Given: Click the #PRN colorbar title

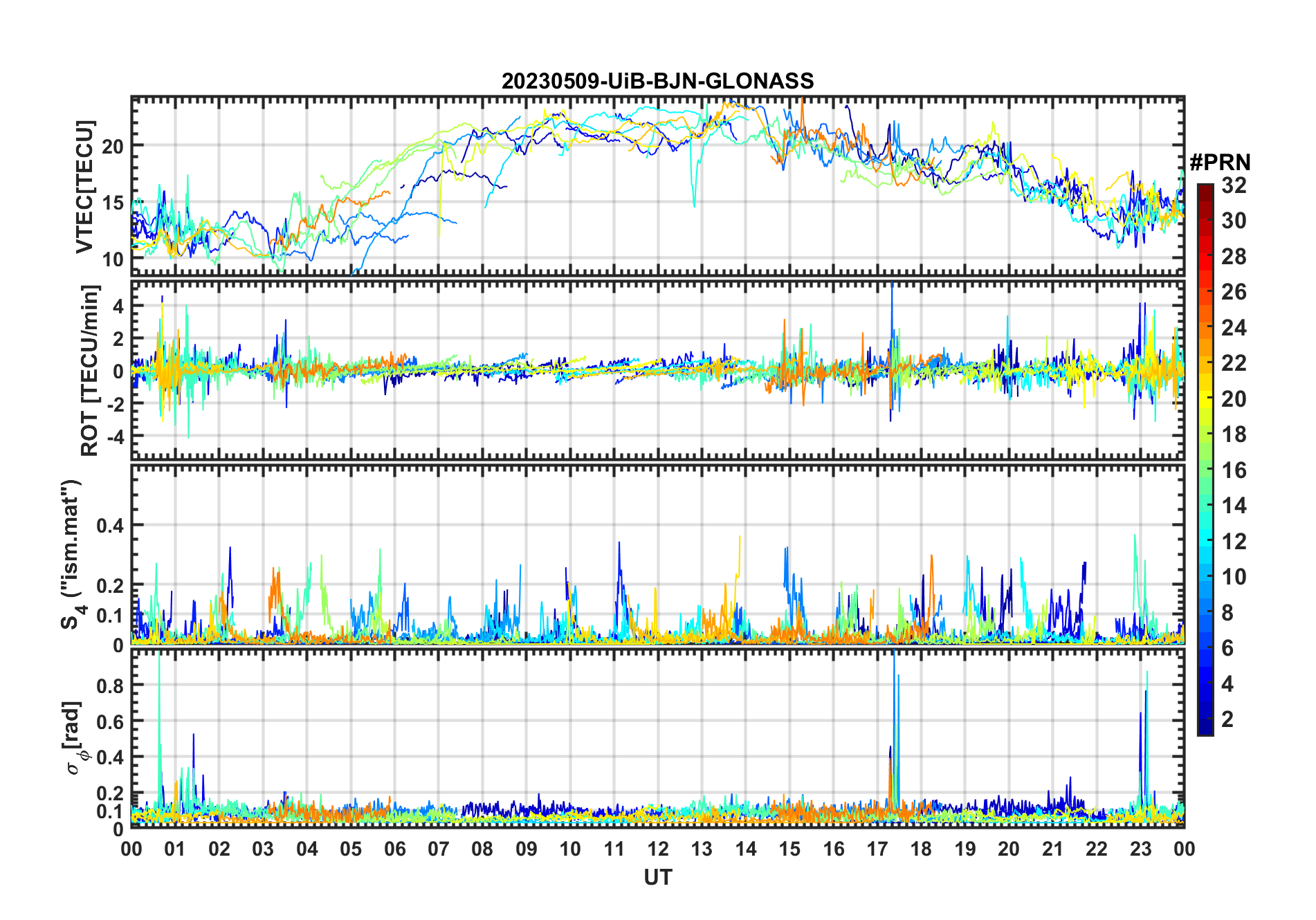Looking at the screenshot, I should [1220, 163].
